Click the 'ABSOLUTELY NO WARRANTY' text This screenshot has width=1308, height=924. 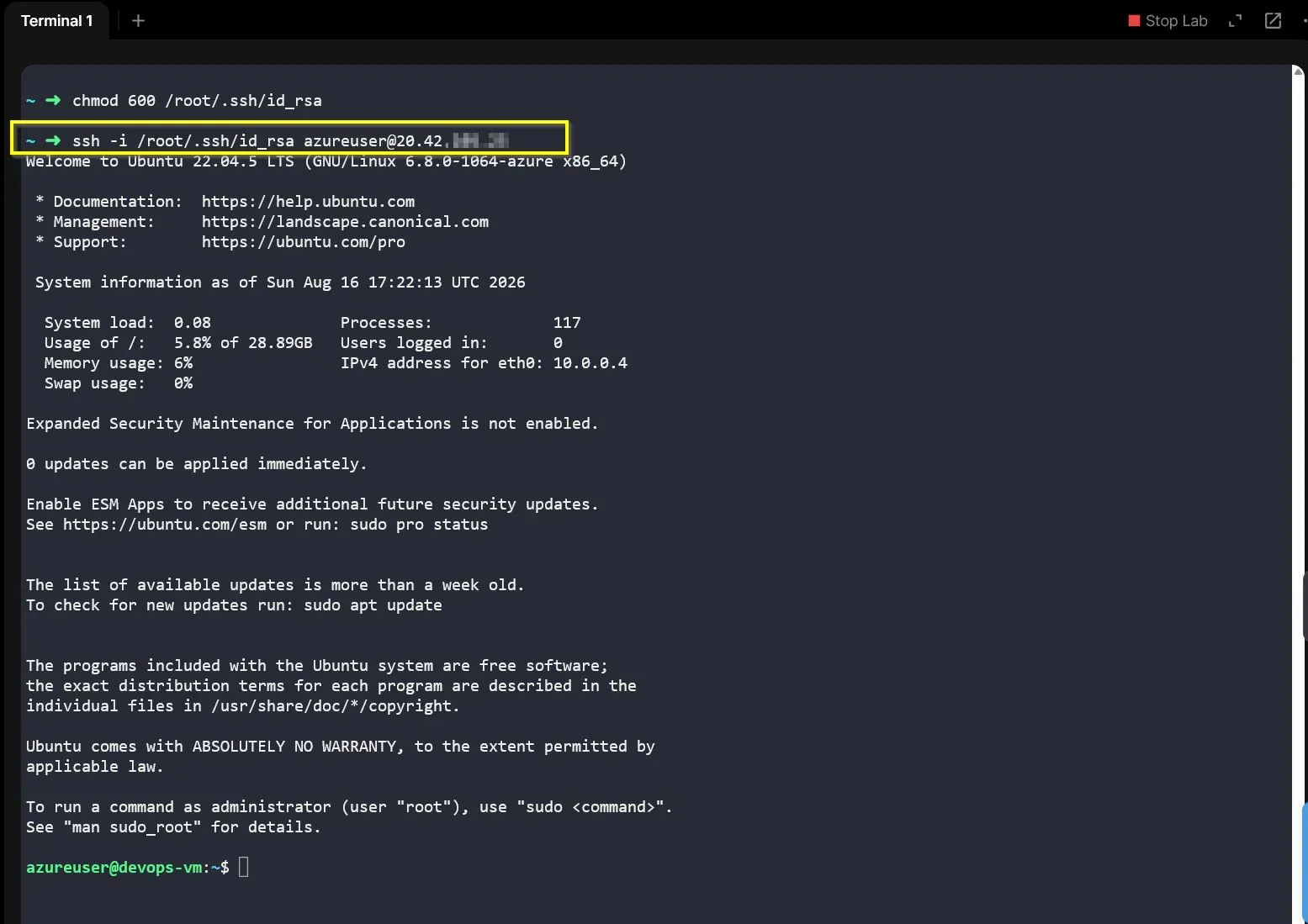[294, 747]
